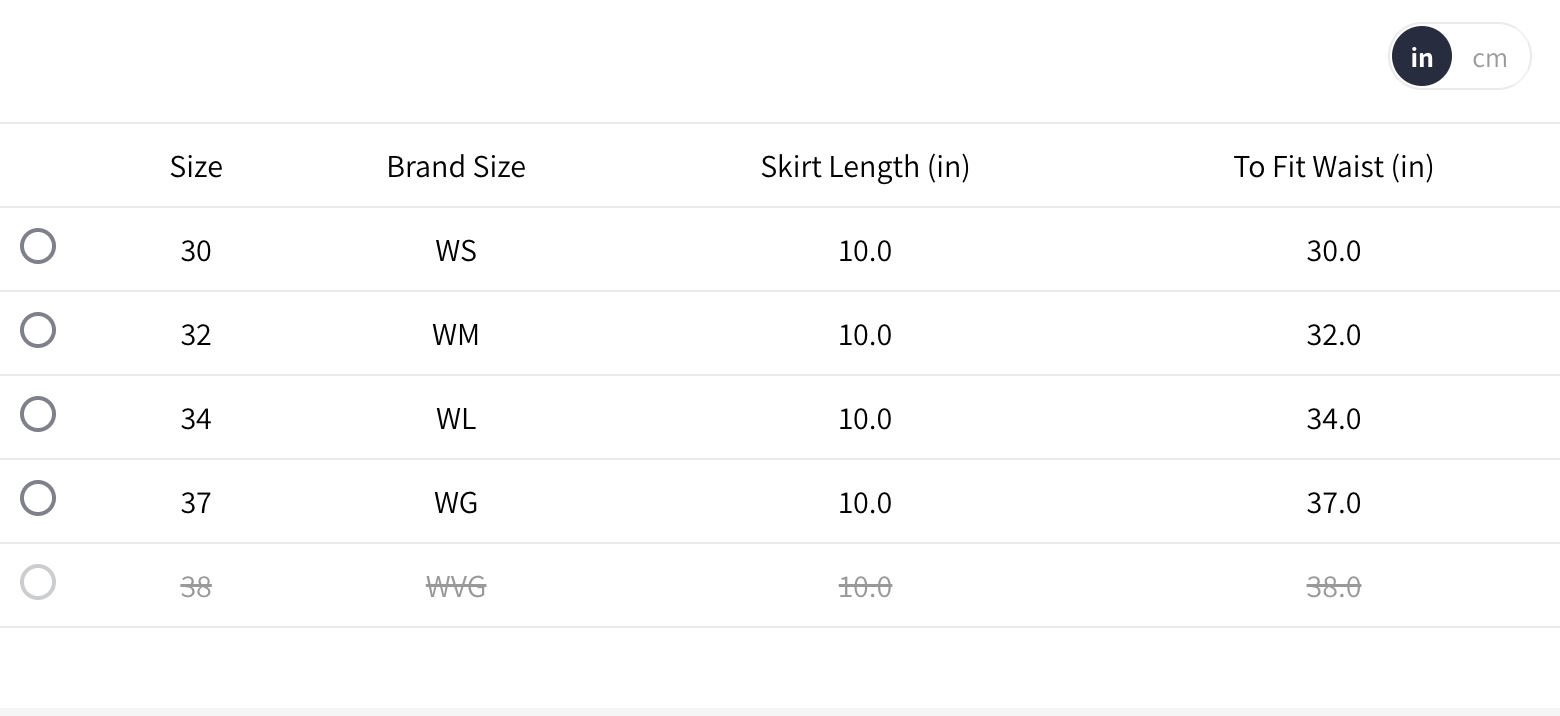This screenshot has height=716, width=1560.
Task: Click the WM brand size cell
Action: coord(456,334)
